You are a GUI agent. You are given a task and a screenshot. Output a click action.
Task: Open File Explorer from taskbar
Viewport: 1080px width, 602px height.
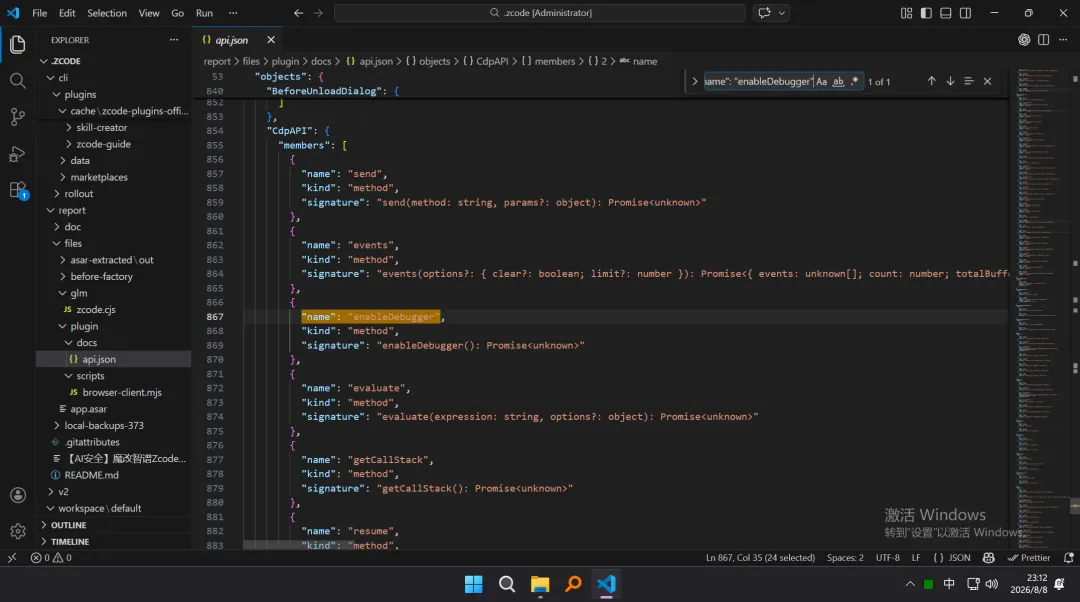coord(540,584)
